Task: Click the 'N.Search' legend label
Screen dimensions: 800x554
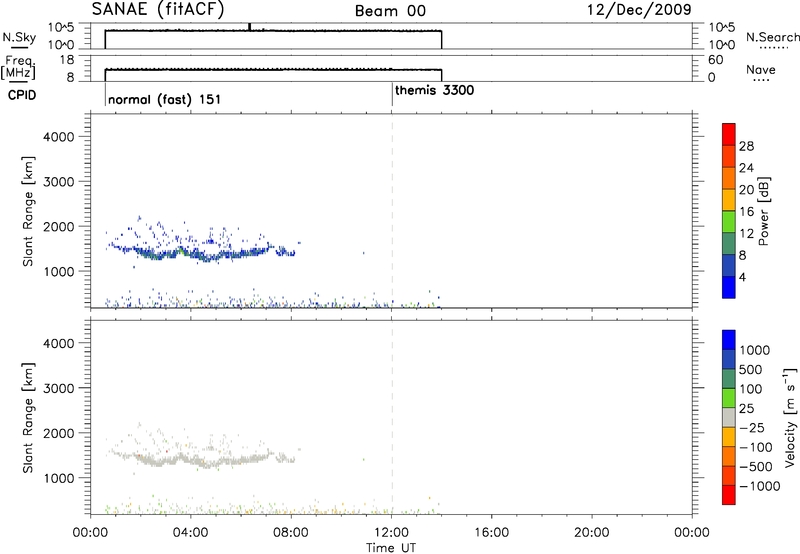Action: point(772,37)
